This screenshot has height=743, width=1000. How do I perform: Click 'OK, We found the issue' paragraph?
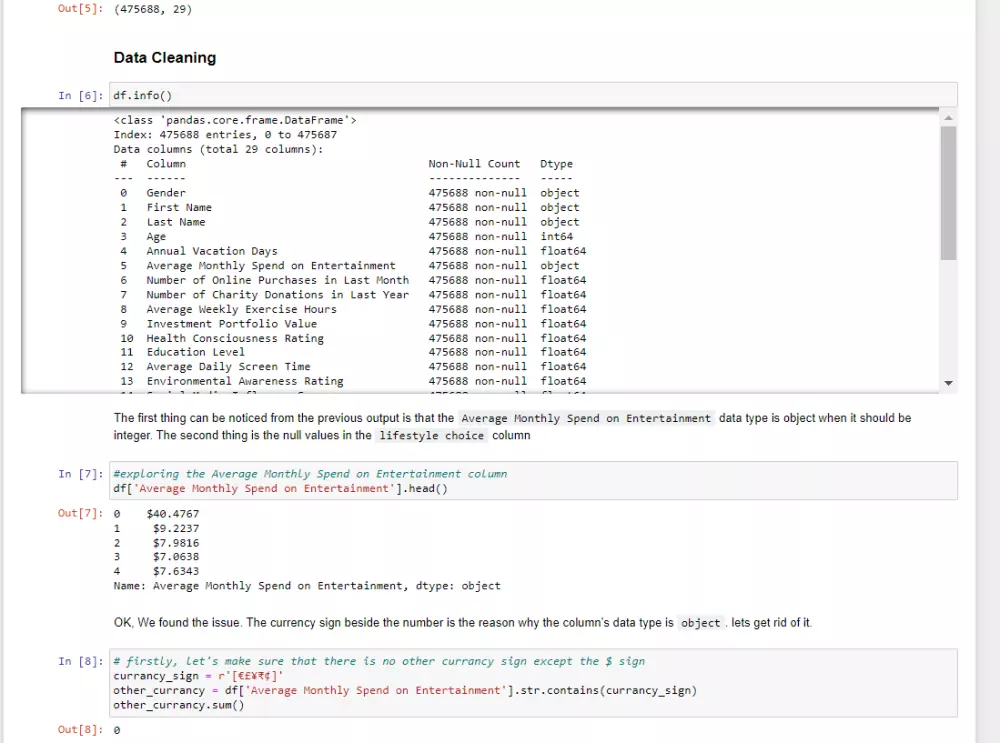tap(463, 622)
